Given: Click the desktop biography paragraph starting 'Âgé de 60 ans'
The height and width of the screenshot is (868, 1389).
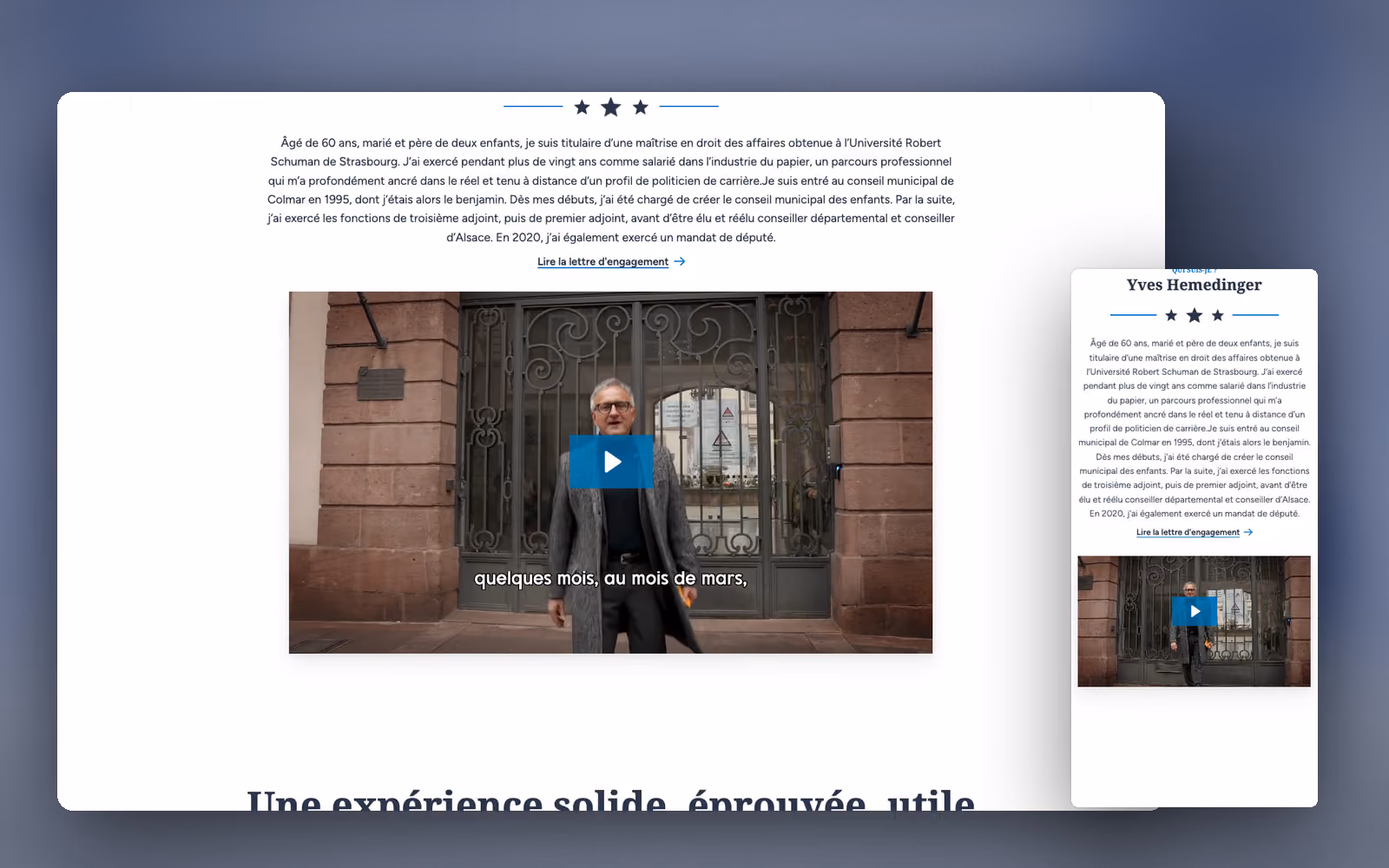Looking at the screenshot, I should (610, 190).
